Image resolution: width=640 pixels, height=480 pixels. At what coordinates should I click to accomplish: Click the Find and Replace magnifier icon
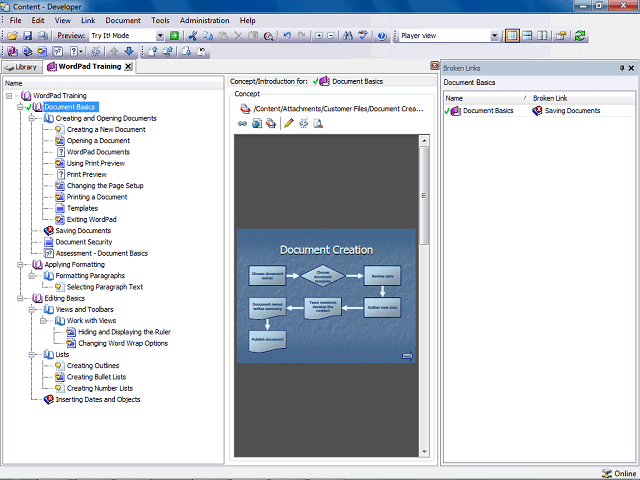coord(268,36)
